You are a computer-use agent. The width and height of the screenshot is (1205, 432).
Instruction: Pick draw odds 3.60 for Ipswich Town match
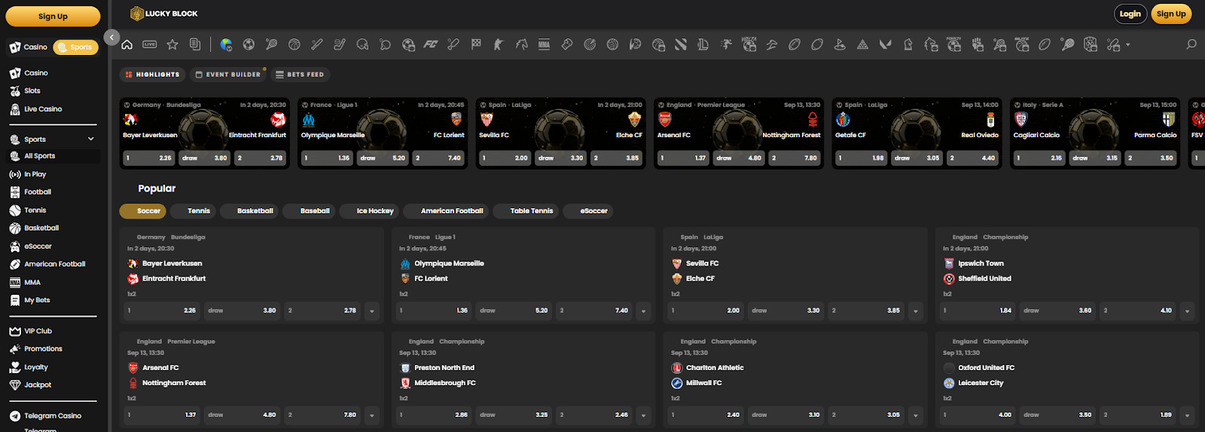pyautogui.click(x=1060, y=311)
